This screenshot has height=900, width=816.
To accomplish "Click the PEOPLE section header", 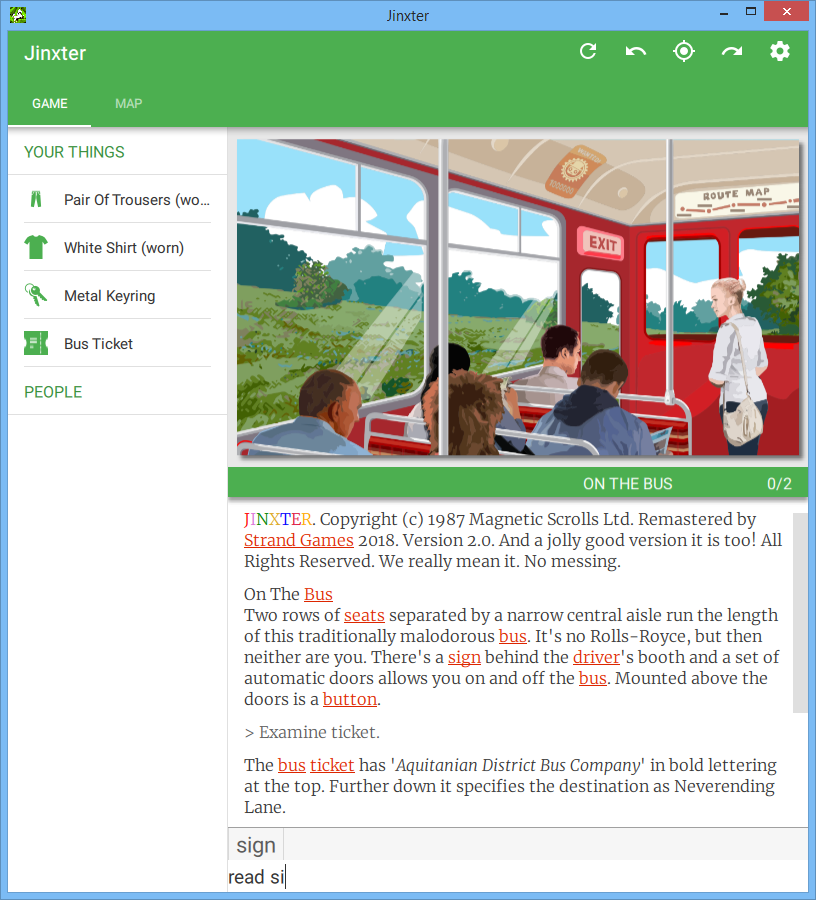I will [x=53, y=392].
